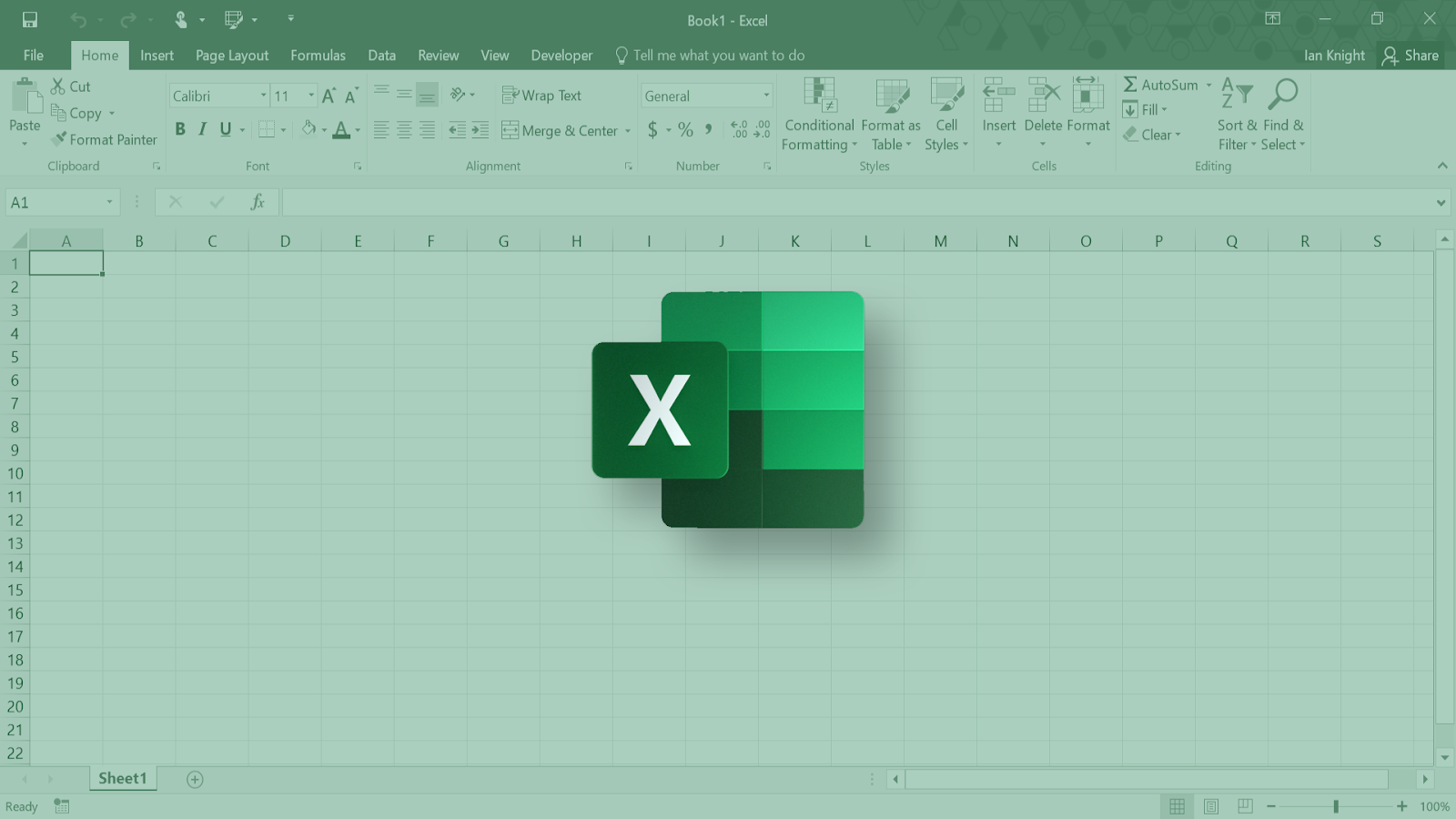Viewport: 1456px width, 819px height.
Task: Open the General number format dropdown
Action: [x=765, y=96]
